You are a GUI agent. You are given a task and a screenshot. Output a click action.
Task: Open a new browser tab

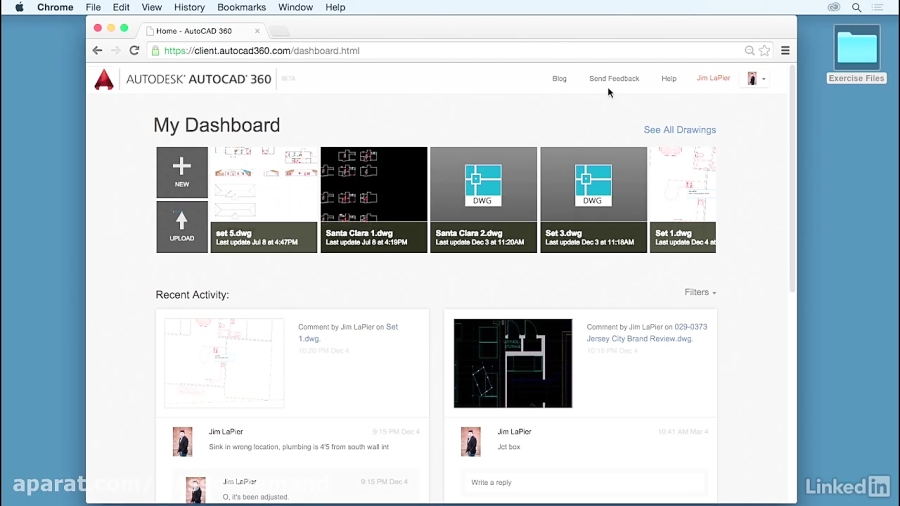coord(280,31)
